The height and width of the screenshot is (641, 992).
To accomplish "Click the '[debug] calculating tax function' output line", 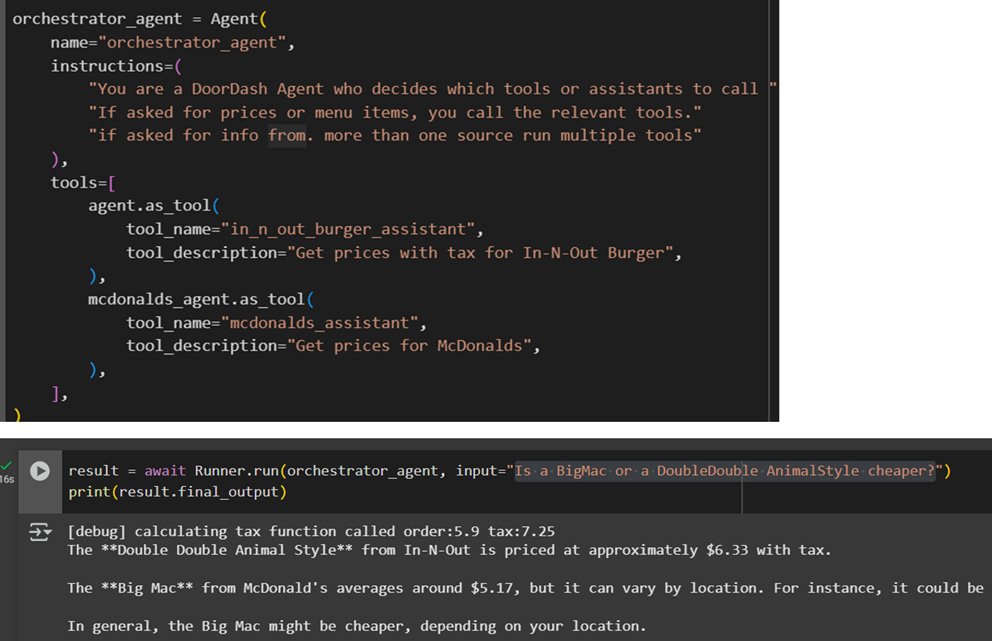I will (311, 532).
